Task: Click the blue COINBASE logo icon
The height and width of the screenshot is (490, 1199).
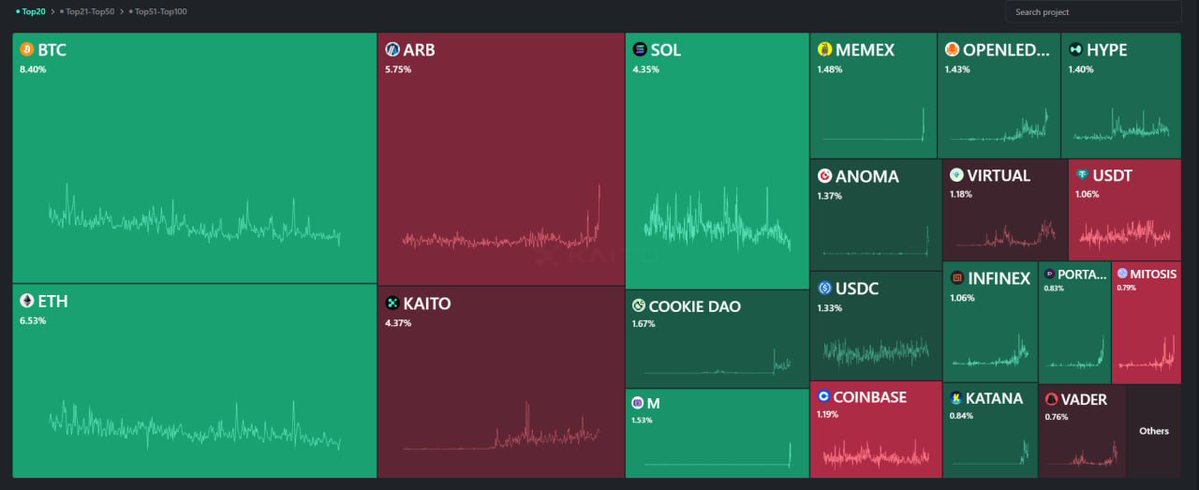Action: [824, 397]
